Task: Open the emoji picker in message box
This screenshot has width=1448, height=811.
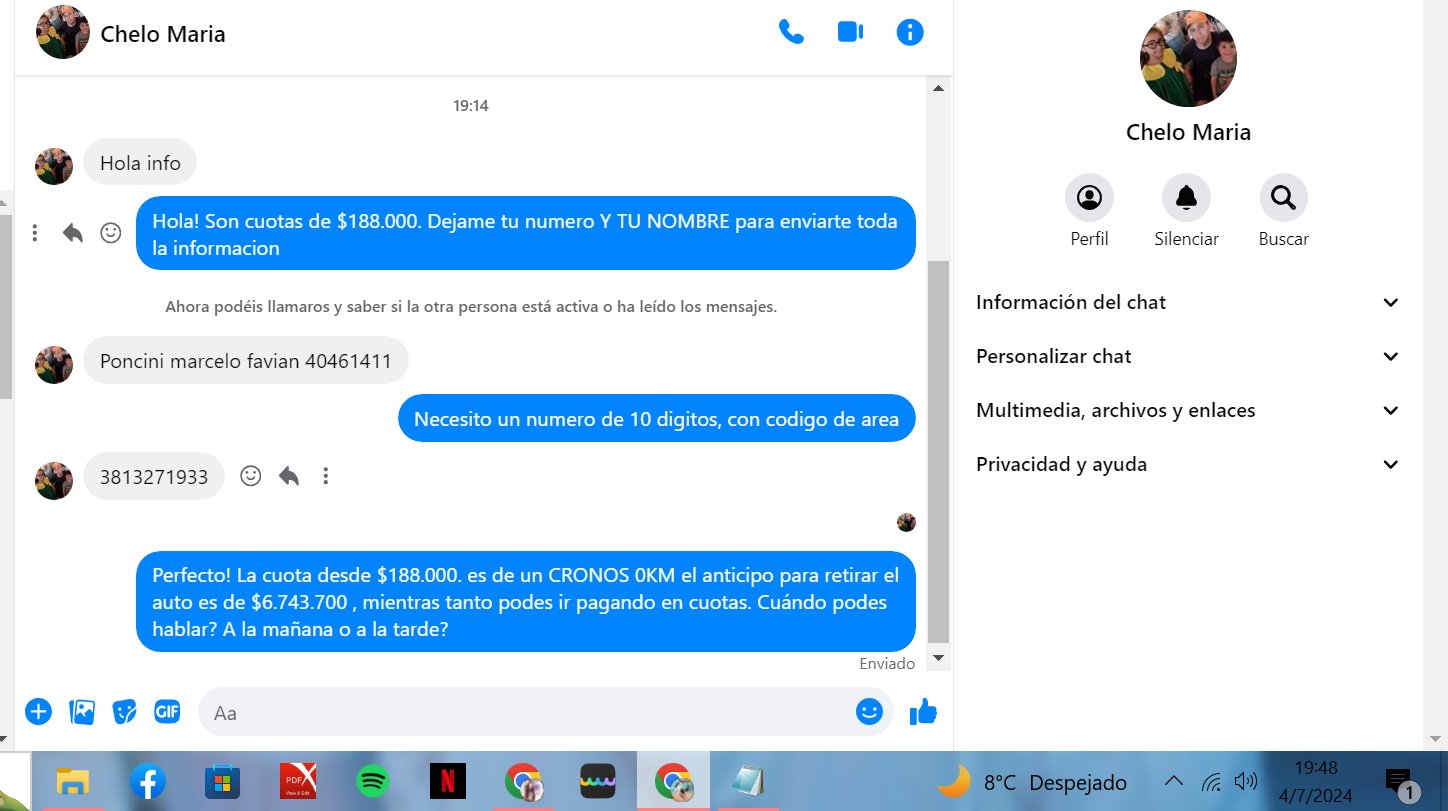Action: coord(869,712)
